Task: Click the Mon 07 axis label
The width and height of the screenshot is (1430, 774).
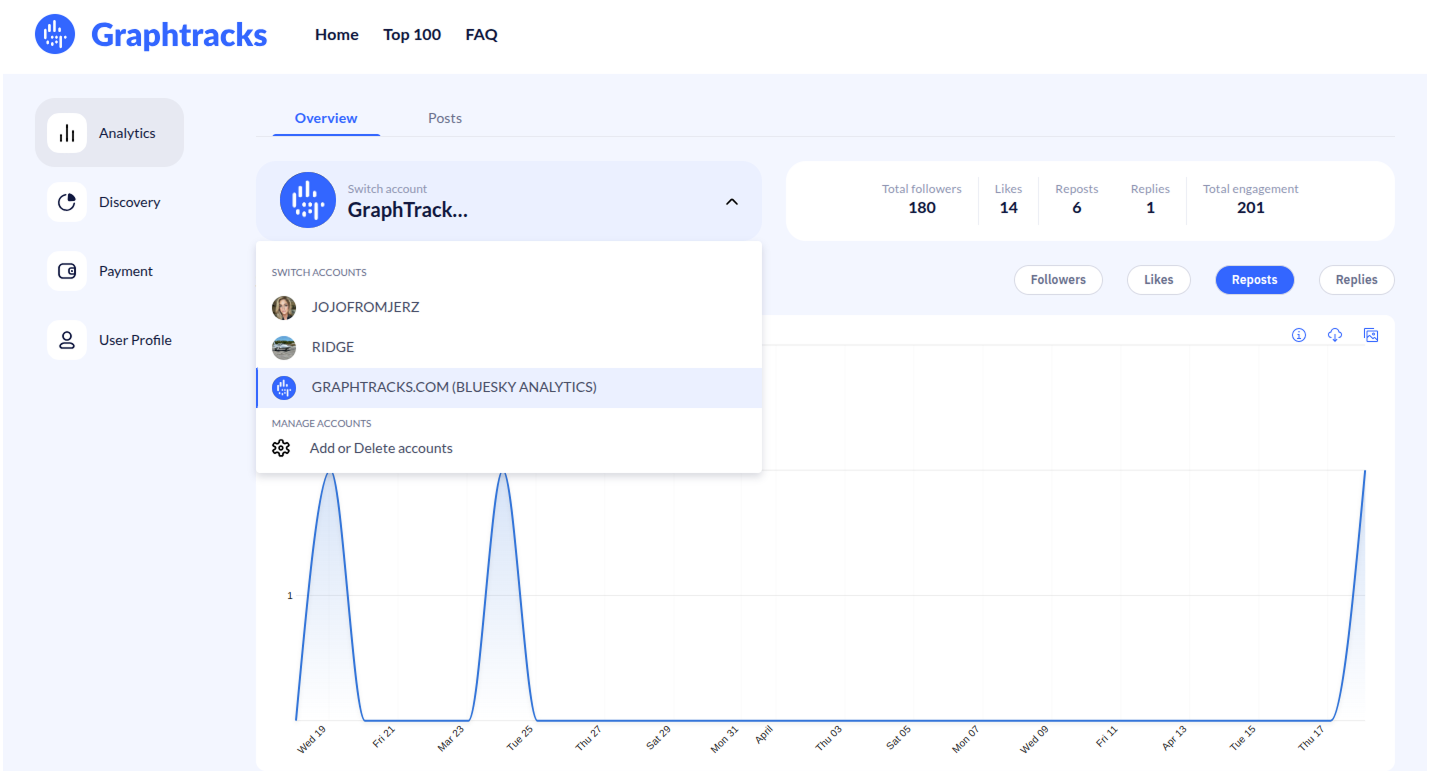Action: (x=966, y=740)
